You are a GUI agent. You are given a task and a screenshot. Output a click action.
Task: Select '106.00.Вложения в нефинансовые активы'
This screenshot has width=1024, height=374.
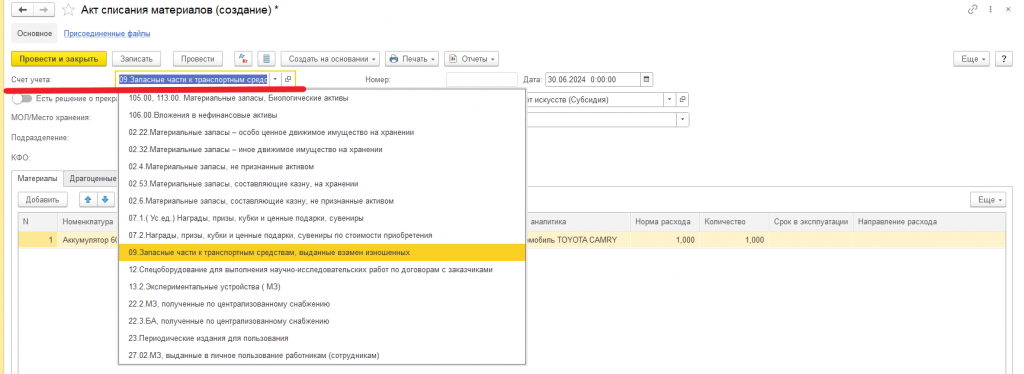322,115
